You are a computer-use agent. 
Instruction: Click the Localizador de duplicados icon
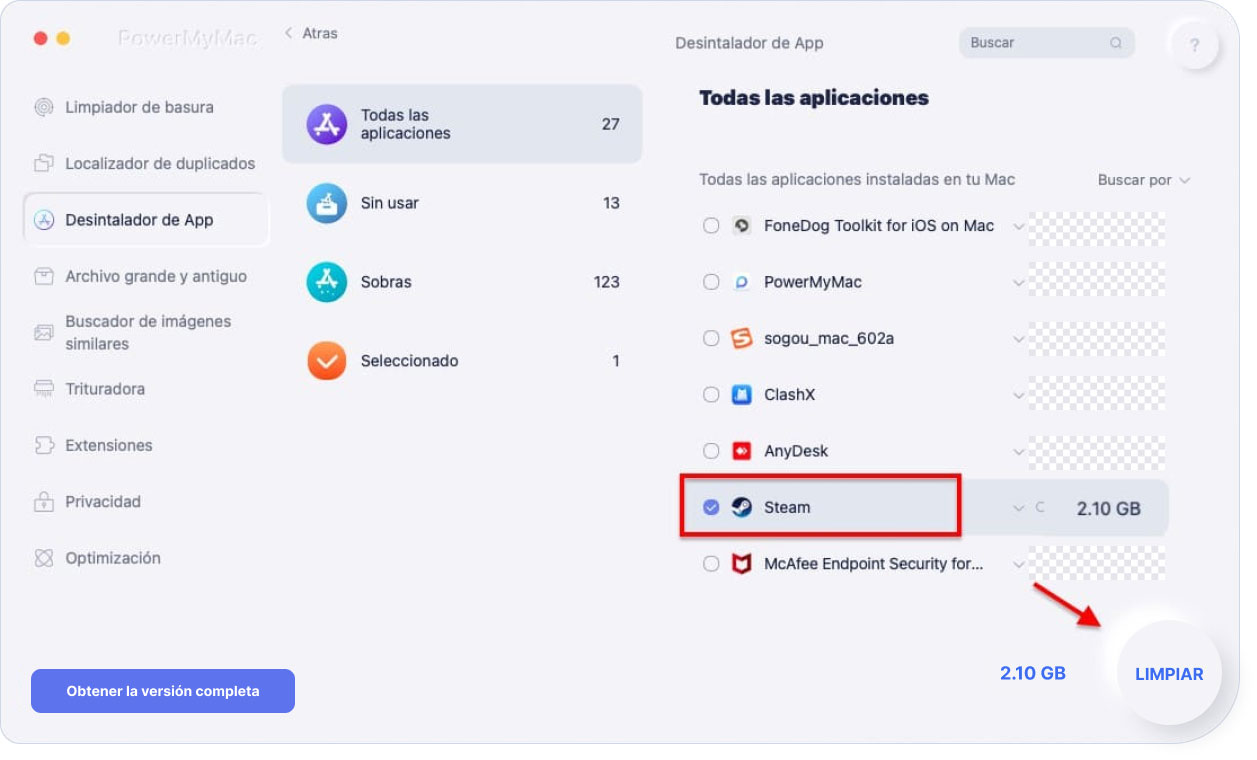click(44, 163)
